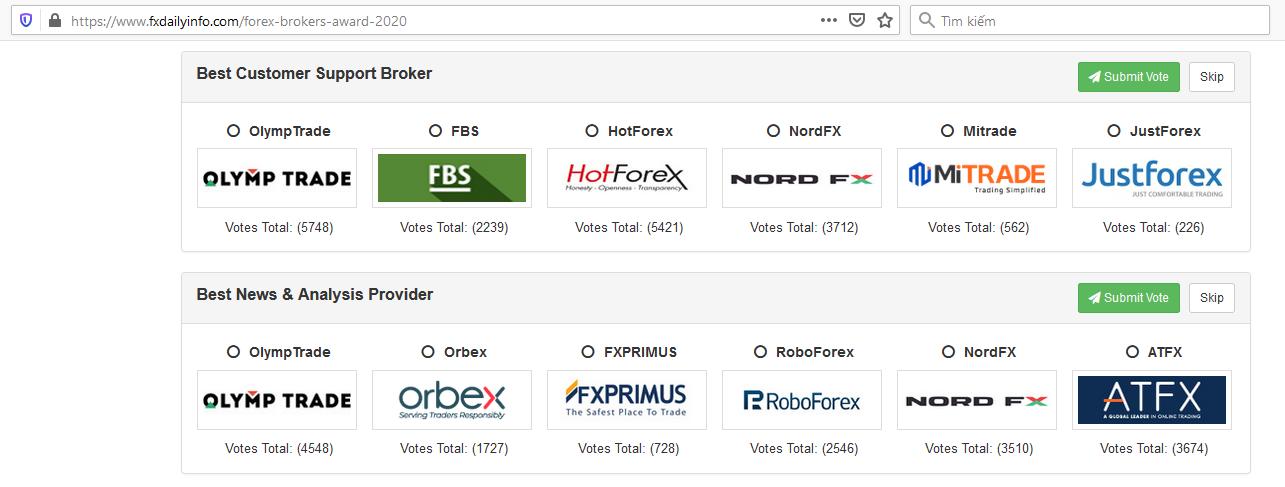1285x487 pixels.
Task: Submit Vote for Best News & Analysis Provider
Action: point(1129,298)
